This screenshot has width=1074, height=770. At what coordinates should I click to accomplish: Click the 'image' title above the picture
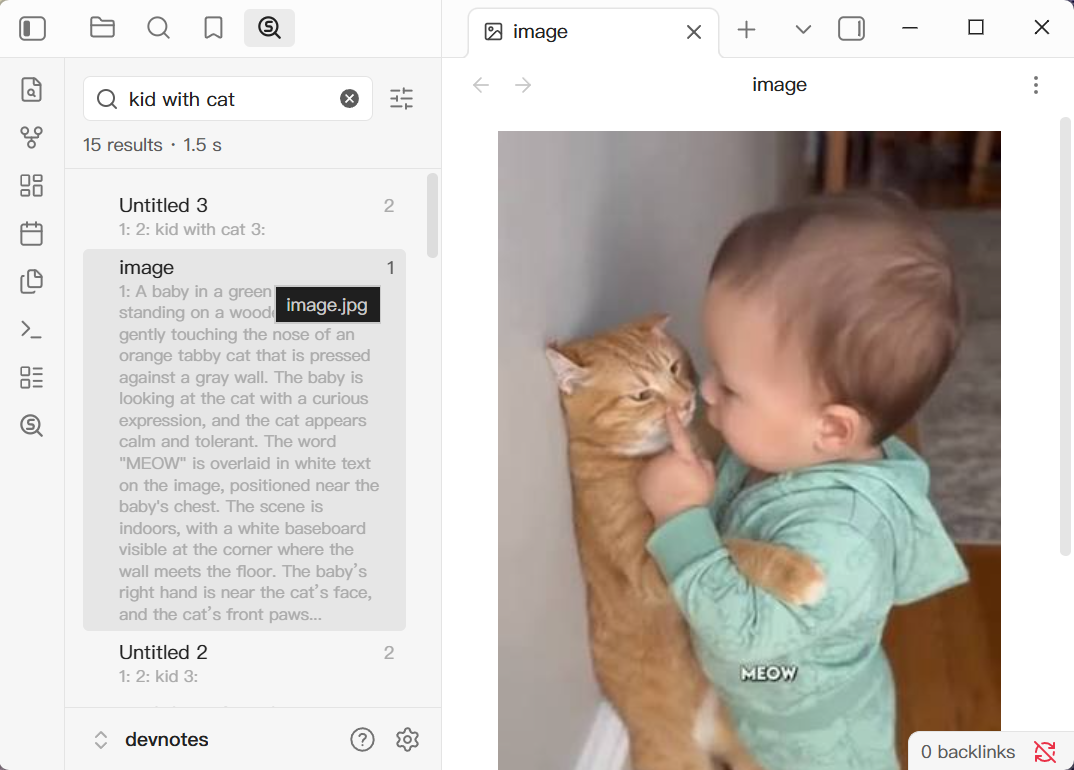pyautogui.click(x=779, y=85)
